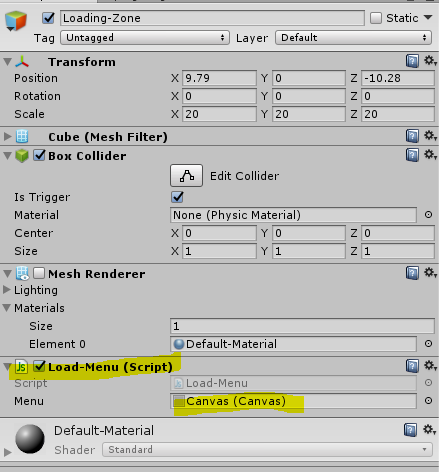Open the Layer dropdown showing Default
Screen dimensions: 439x472
[x=353, y=38]
